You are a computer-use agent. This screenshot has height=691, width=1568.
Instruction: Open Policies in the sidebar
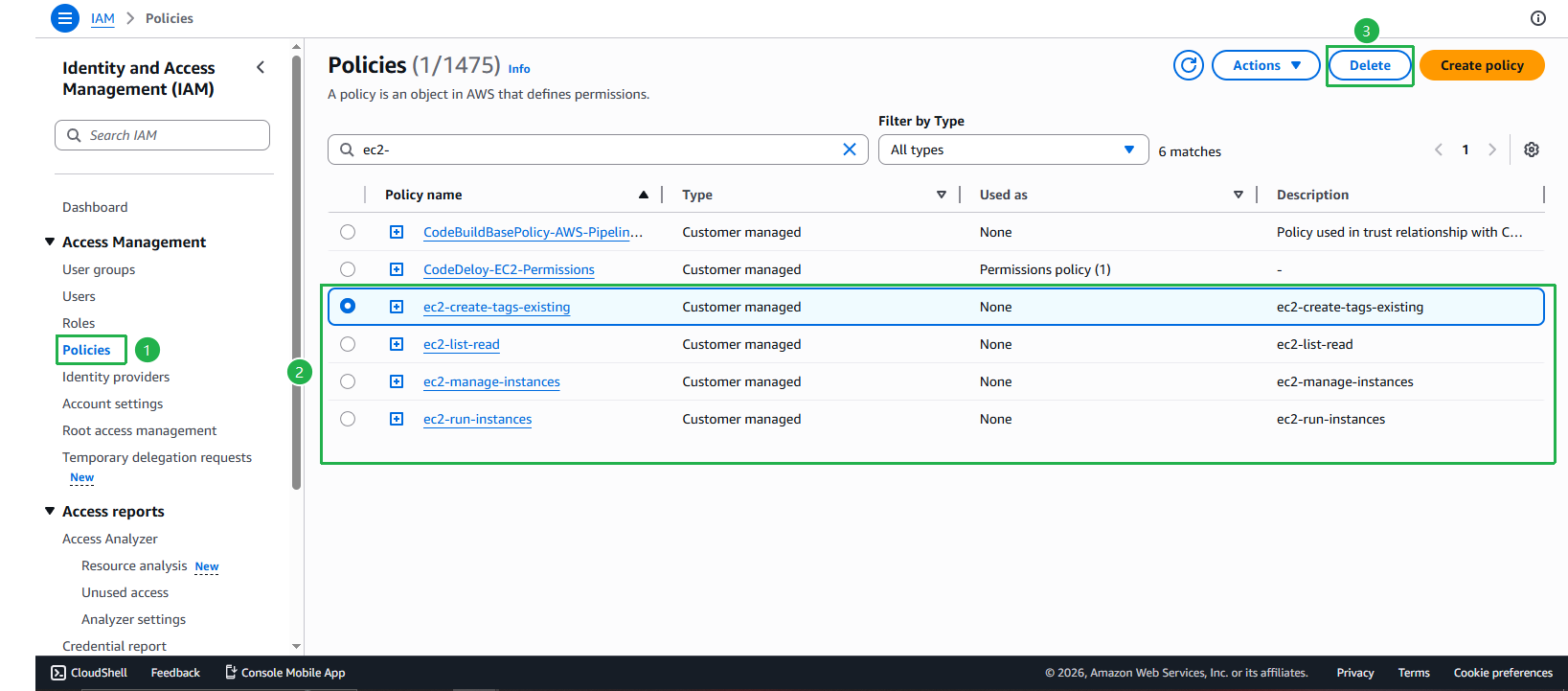pyautogui.click(x=86, y=350)
